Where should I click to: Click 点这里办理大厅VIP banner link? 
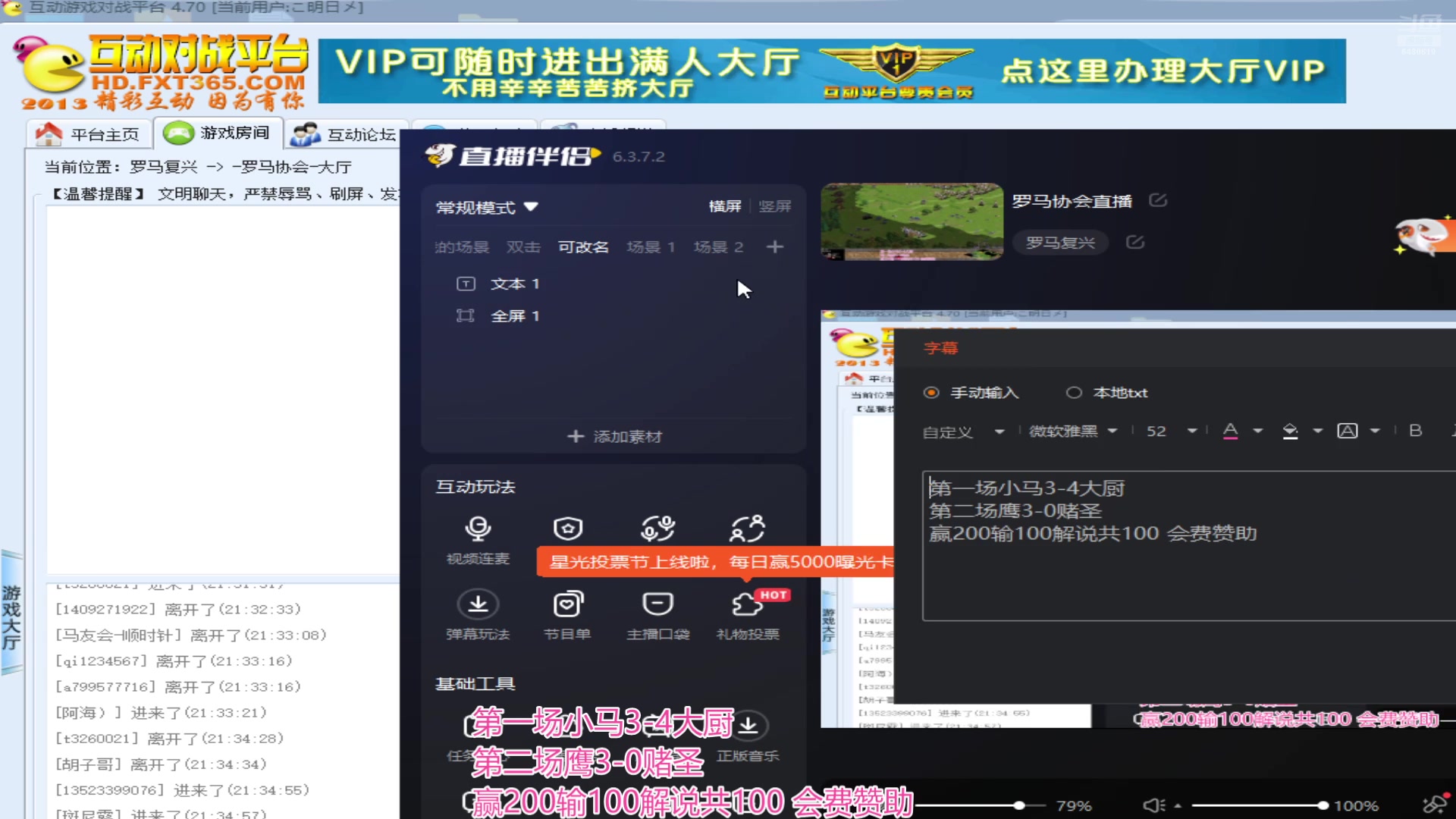tap(1162, 71)
